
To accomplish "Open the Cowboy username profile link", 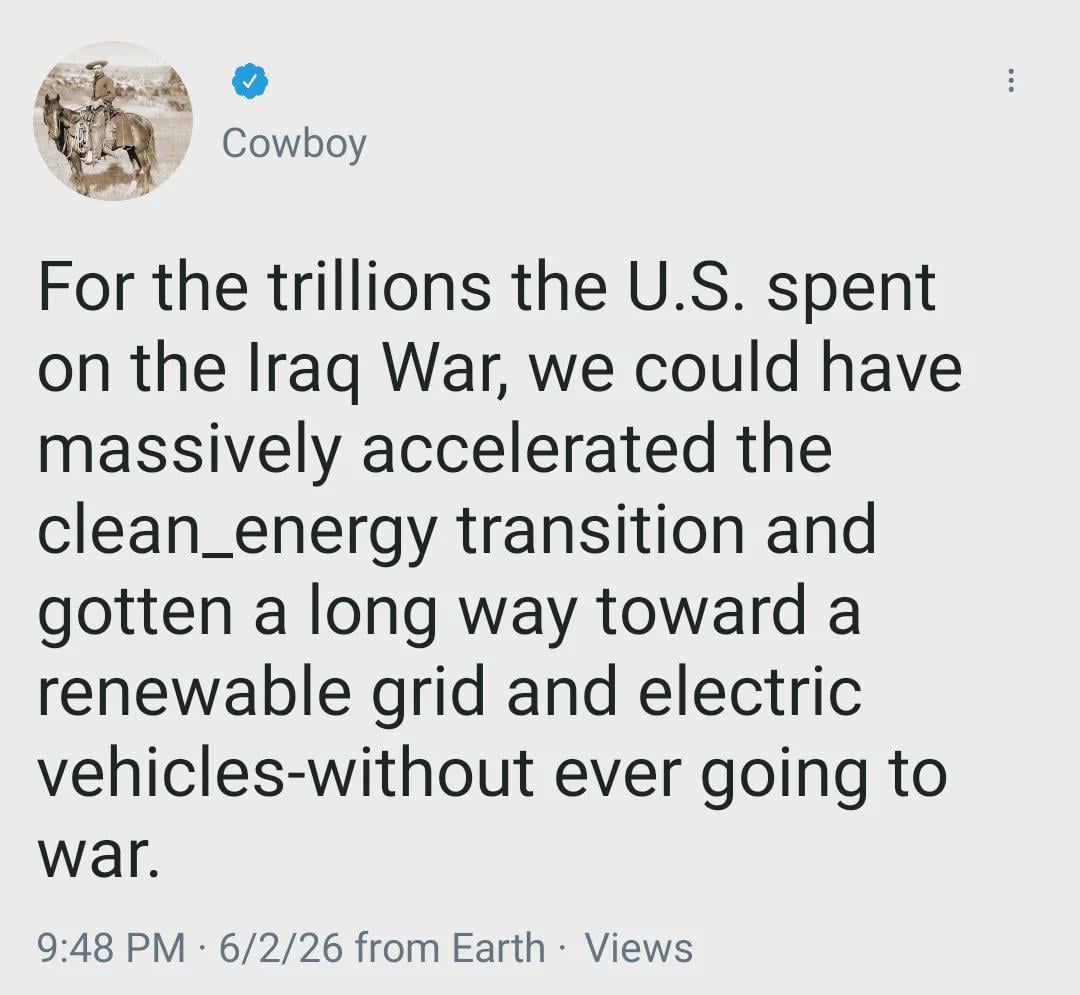I will (x=294, y=143).
